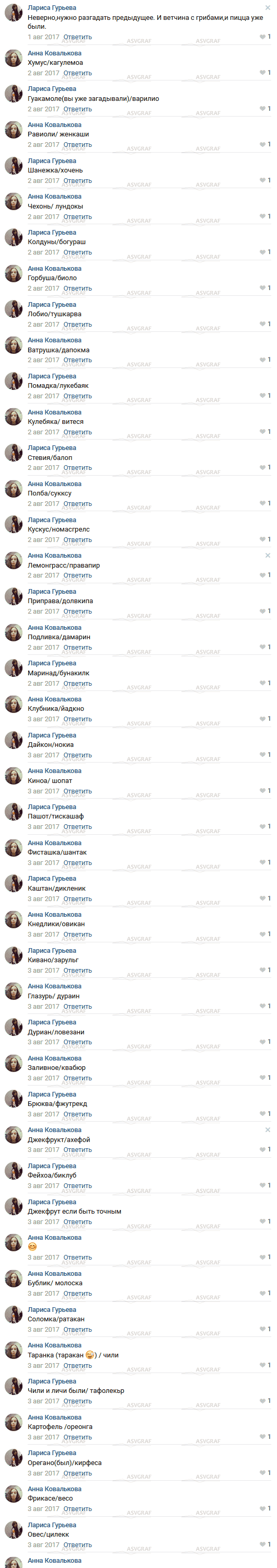Click Ответить under "Овес/цилекк"
Screen dimensions: 277x1568
pyautogui.click(x=78, y=1545)
